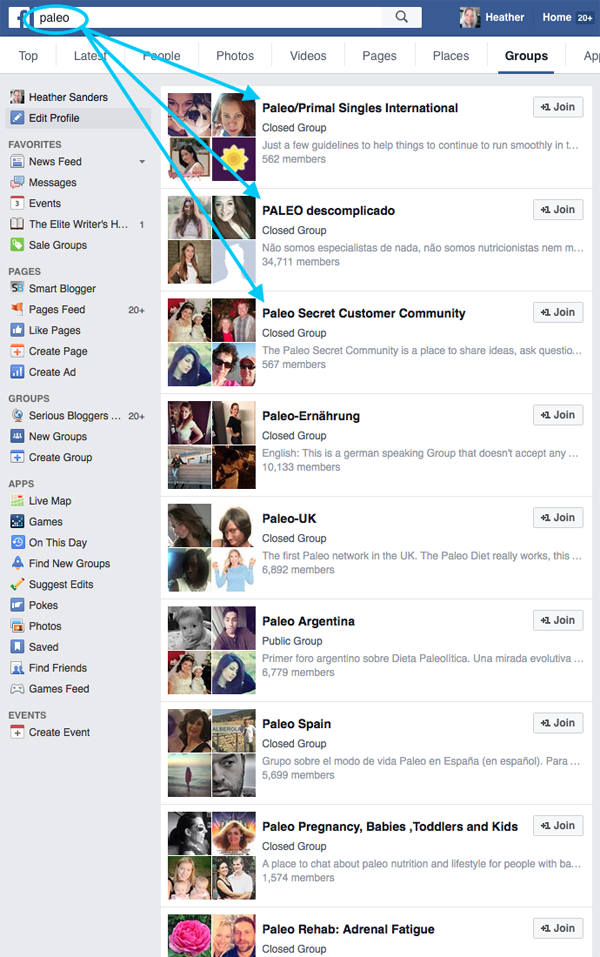Join the Paleo Spain group
Viewport: 600px width, 957px height.
point(558,723)
